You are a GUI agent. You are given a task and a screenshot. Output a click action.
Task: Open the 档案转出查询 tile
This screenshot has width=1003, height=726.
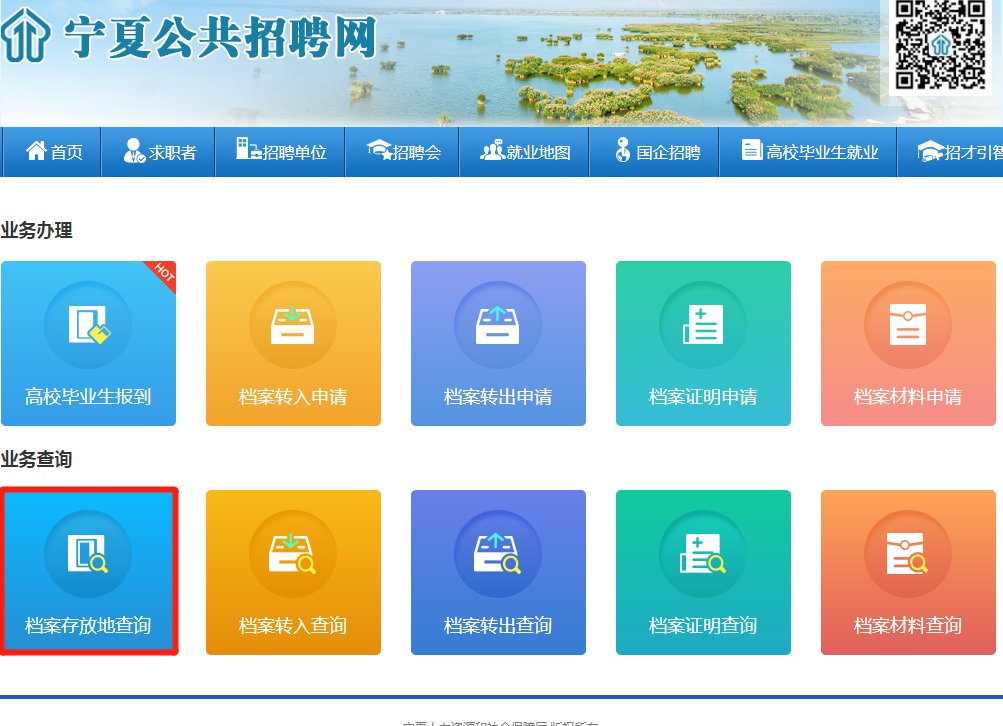pyautogui.click(x=498, y=572)
